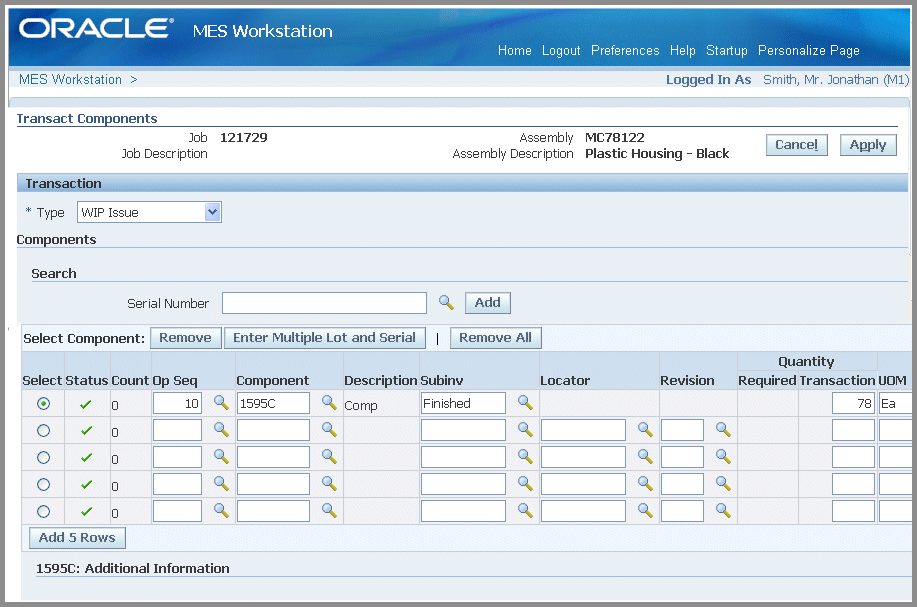Image resolution: width=917 pixels, height=607 pixels.
Task: Open Locator lookup in third row
Action: (x=645, y=456)
